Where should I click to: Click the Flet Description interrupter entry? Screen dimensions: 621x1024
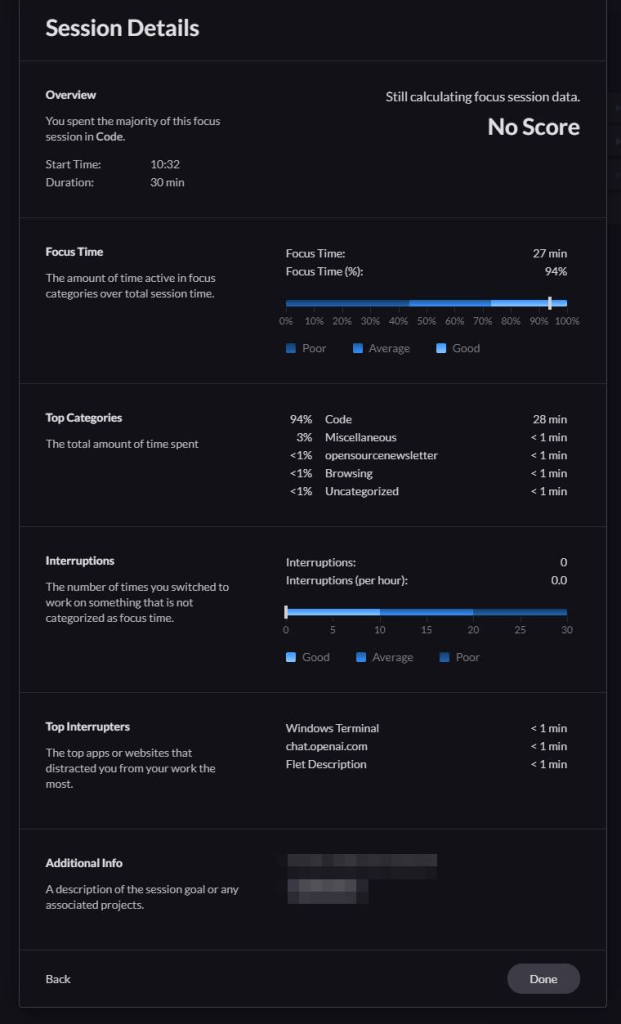coord(326,765)
